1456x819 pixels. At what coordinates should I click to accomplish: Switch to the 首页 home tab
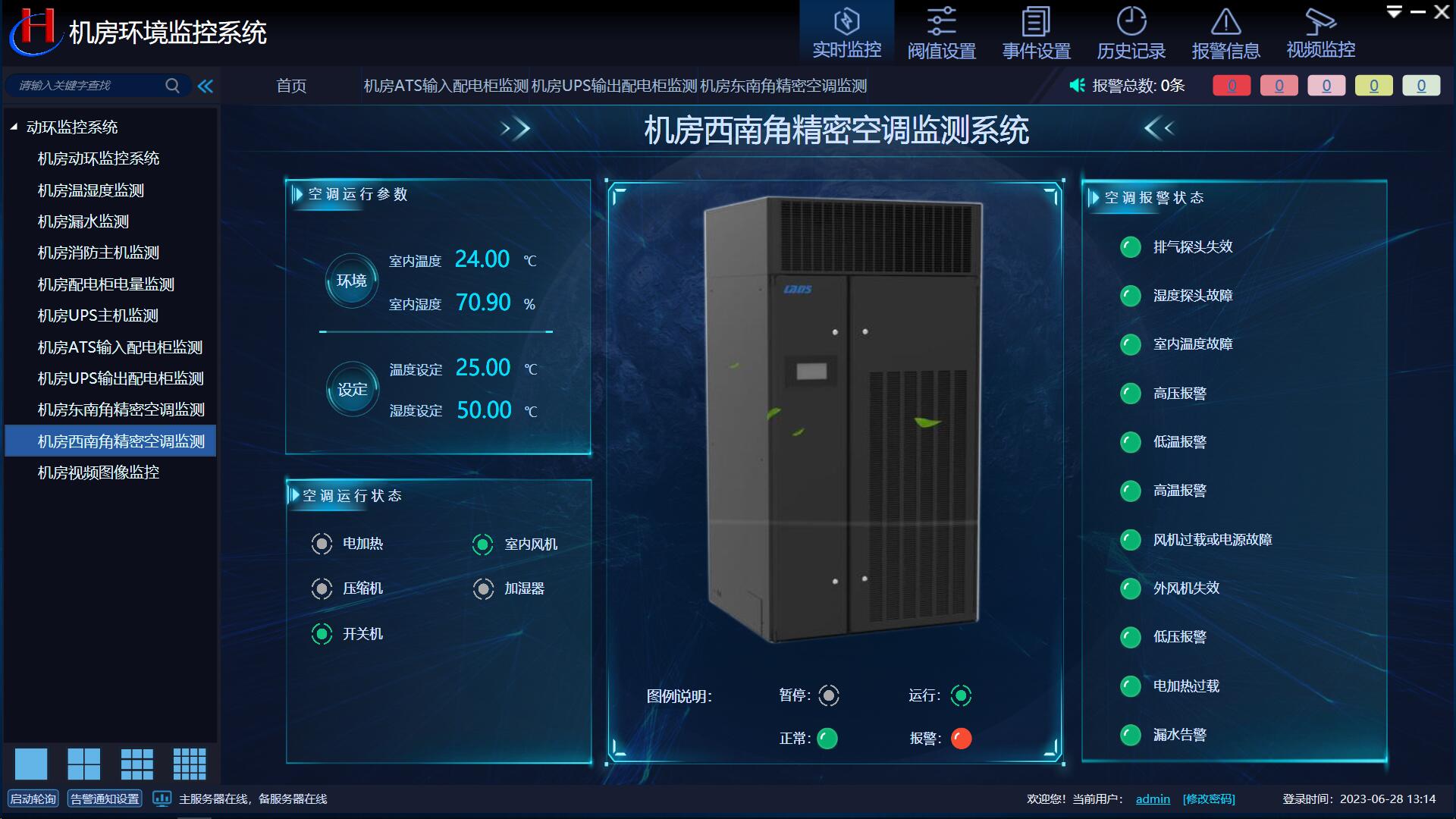tap(291, 86)
